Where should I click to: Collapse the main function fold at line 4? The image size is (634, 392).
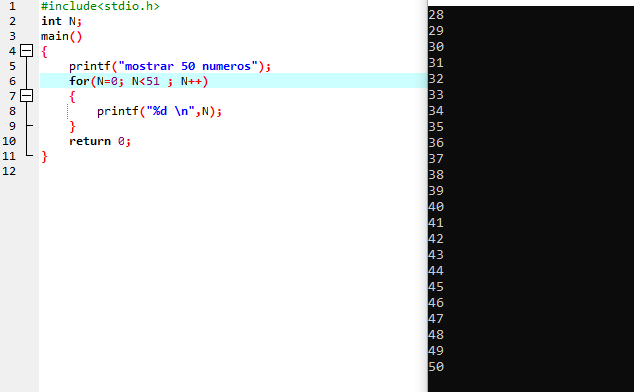coord(26,51)
